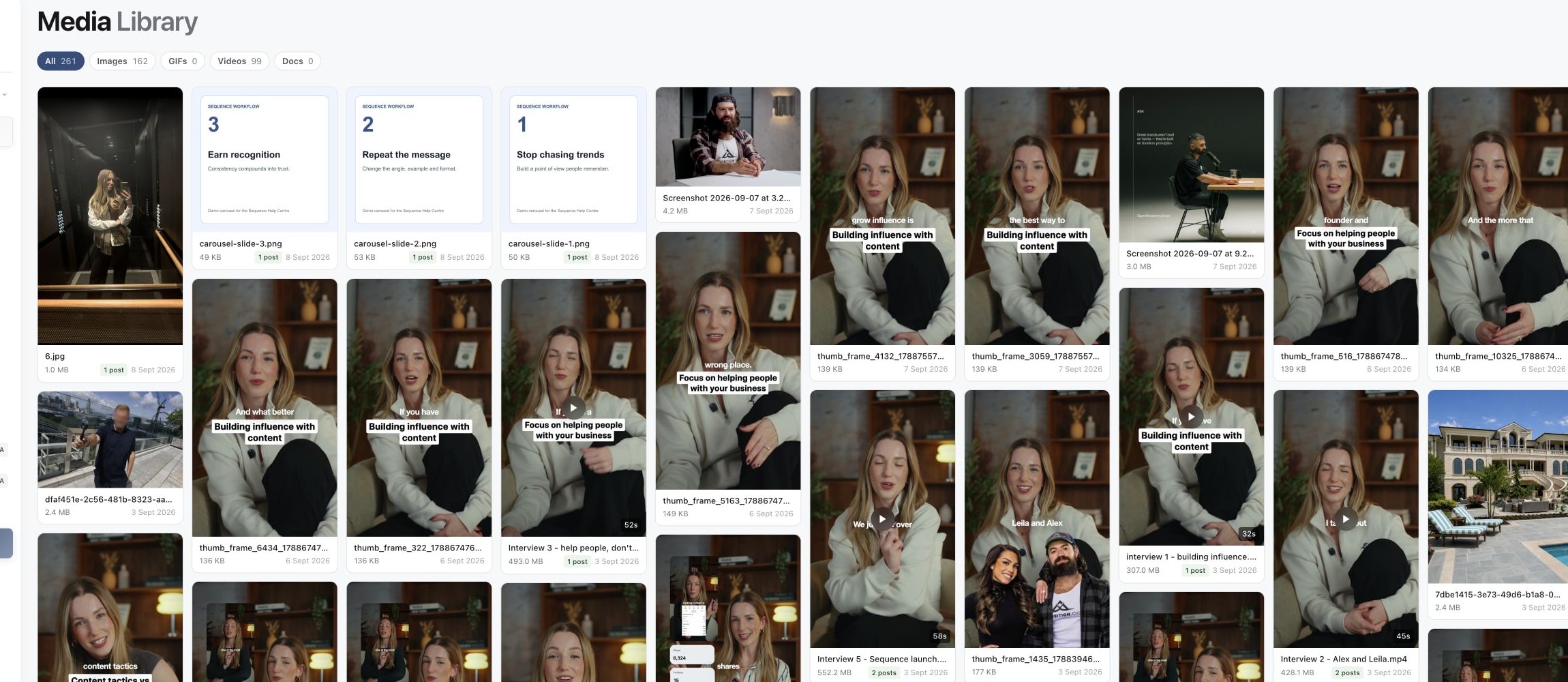Click the 1 post badge on carousel-slide-3.png

pyautogui.click(x=269, y=258)
